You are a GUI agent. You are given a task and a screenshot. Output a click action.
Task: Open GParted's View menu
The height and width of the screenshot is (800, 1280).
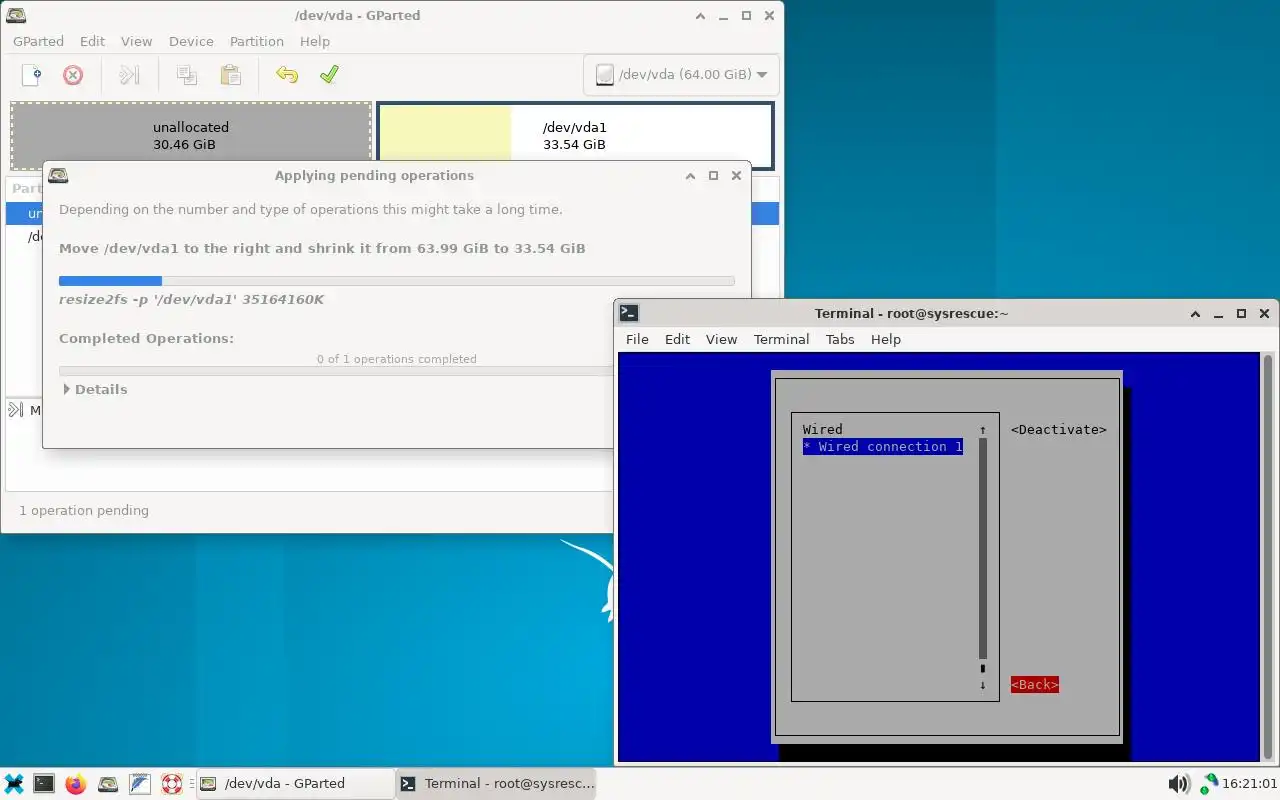click(137, 41)
